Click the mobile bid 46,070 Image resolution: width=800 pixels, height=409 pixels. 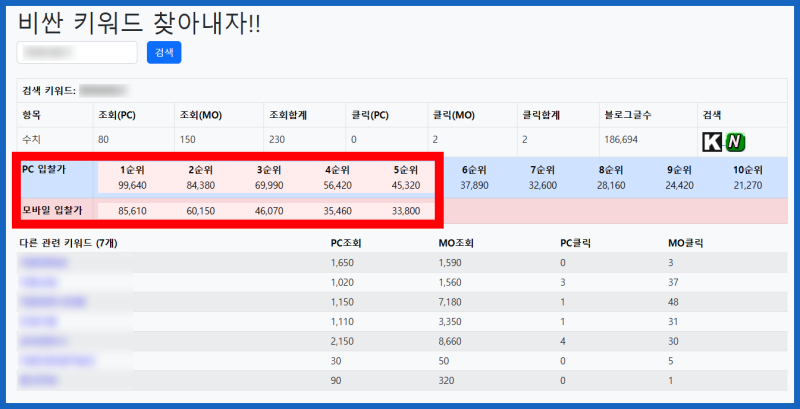click(x=269, y=210)
